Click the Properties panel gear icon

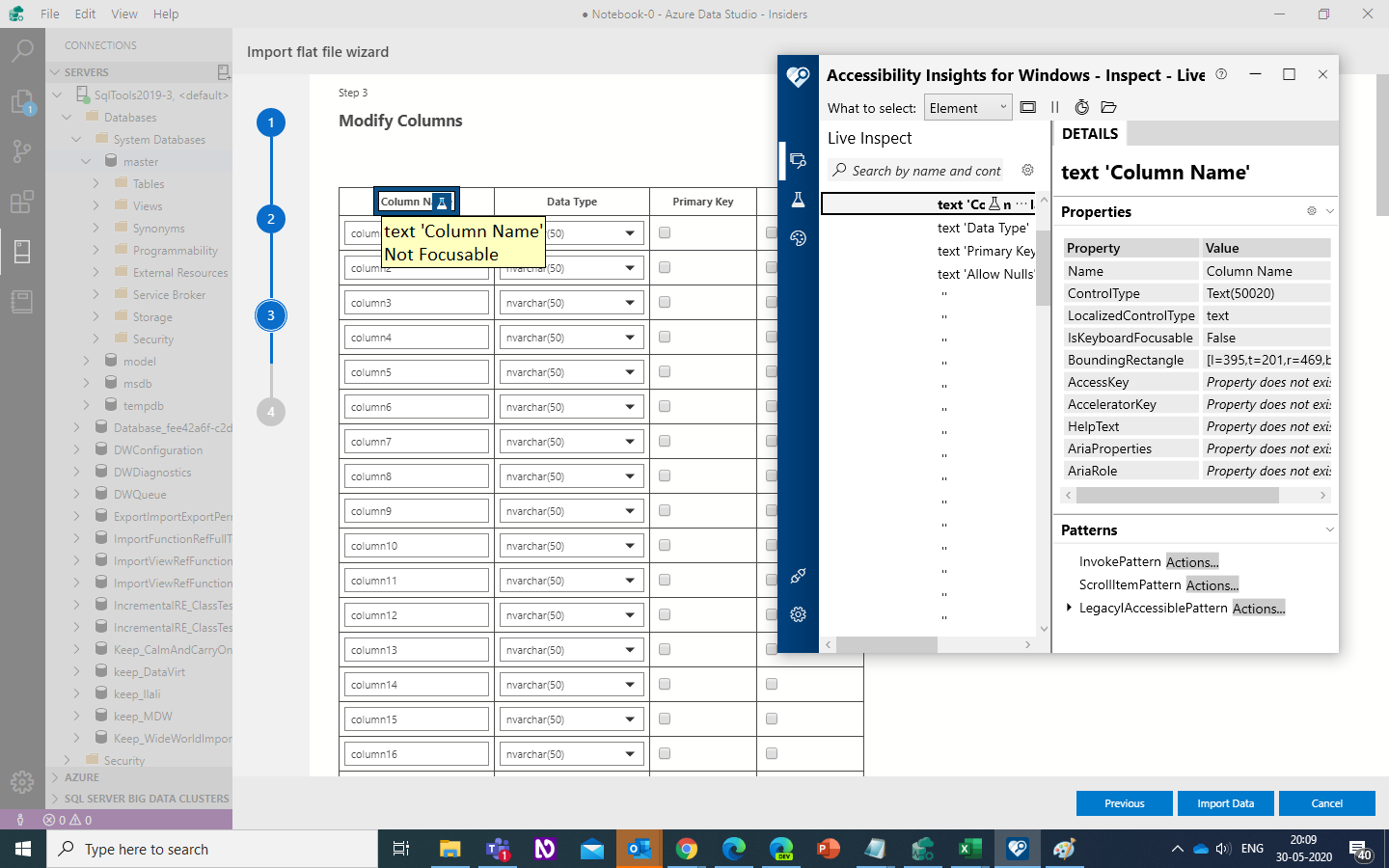coord(1310,211)
